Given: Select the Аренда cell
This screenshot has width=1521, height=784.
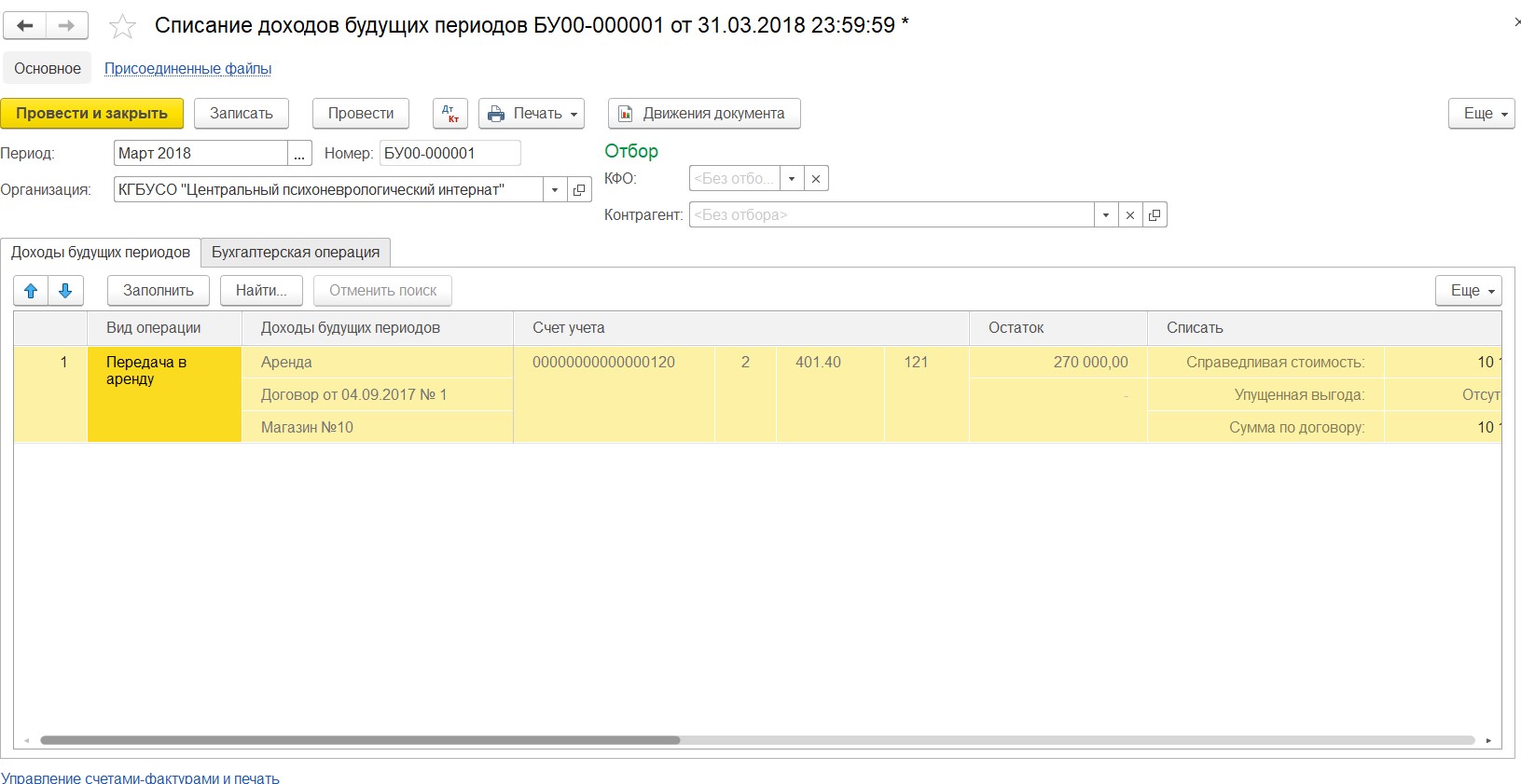Looking at the screenshot, I should (x=378, y=363).
